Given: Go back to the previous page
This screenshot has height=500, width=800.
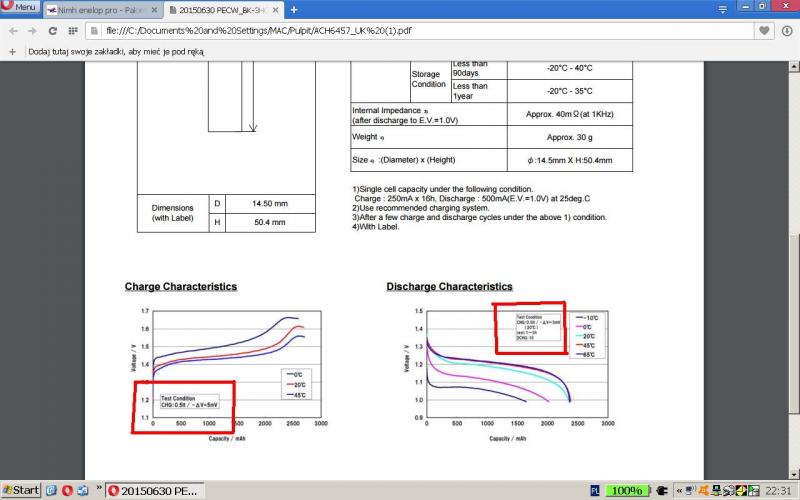Looking at the screenshot, I should point(14,31).
